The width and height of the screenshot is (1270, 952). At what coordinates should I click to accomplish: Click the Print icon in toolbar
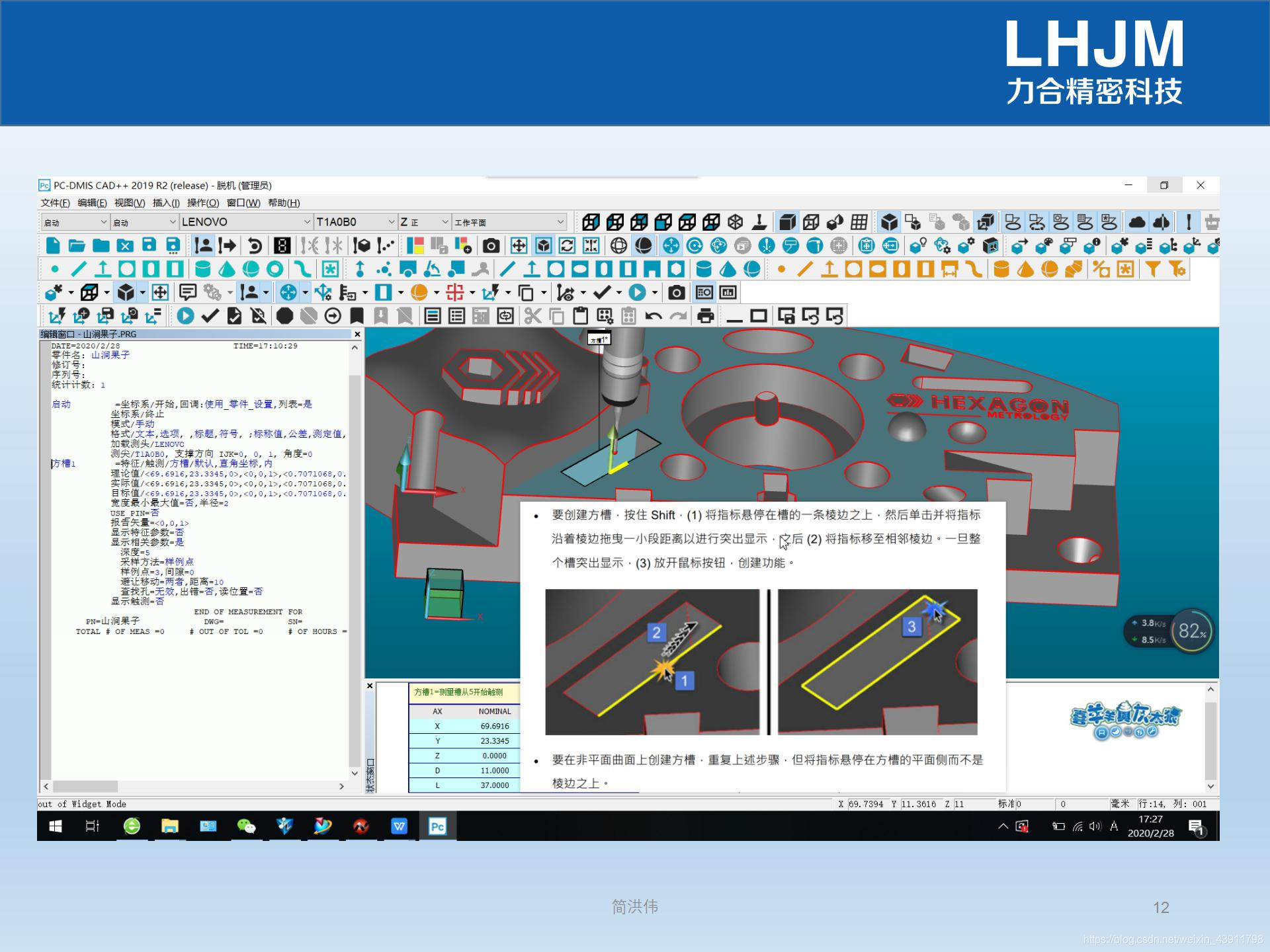(x=705, y=316)
